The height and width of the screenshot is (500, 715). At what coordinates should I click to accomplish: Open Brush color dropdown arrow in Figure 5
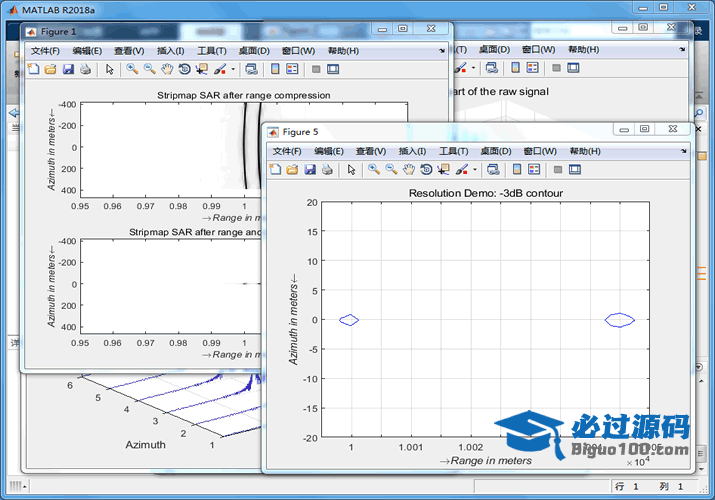coord(474,170)
